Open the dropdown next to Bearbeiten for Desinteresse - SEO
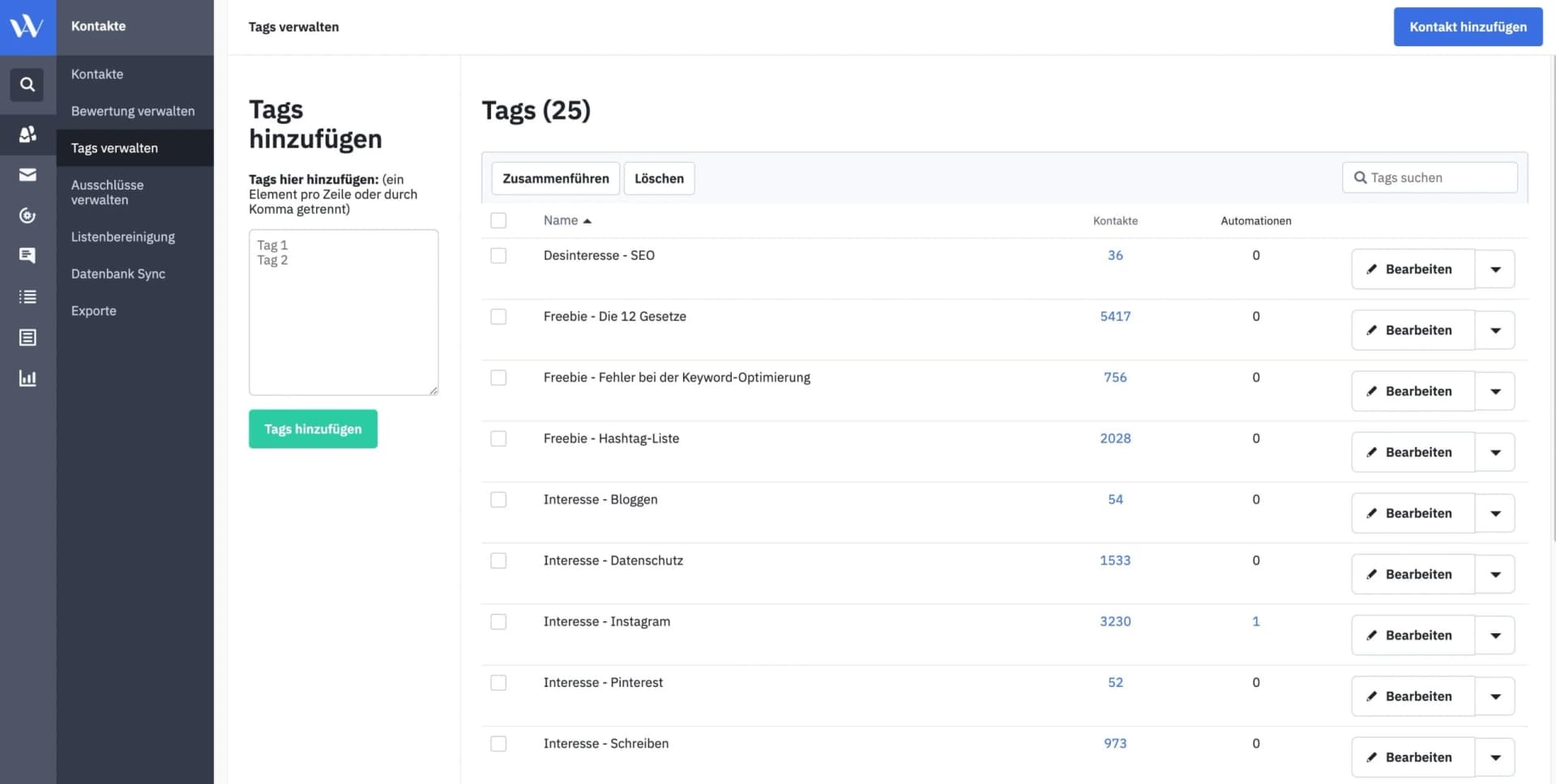Viewport: 1556px width, 784px height. pyautogui.click(x=1495, y=268)
